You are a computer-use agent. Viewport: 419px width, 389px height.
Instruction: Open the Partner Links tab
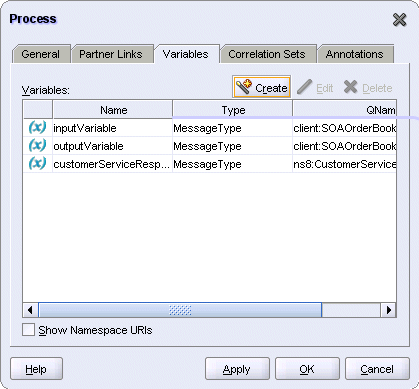coord(111,54)
